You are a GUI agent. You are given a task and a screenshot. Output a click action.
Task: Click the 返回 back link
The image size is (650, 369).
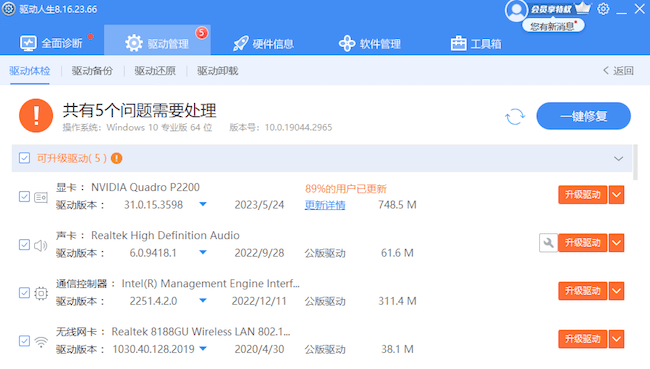pos(618,71)
